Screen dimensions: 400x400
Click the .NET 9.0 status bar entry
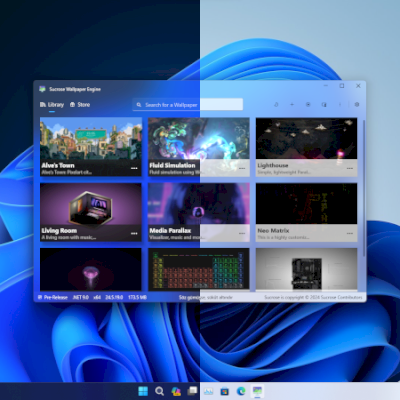pyautogui.click(x=81, y=297)
